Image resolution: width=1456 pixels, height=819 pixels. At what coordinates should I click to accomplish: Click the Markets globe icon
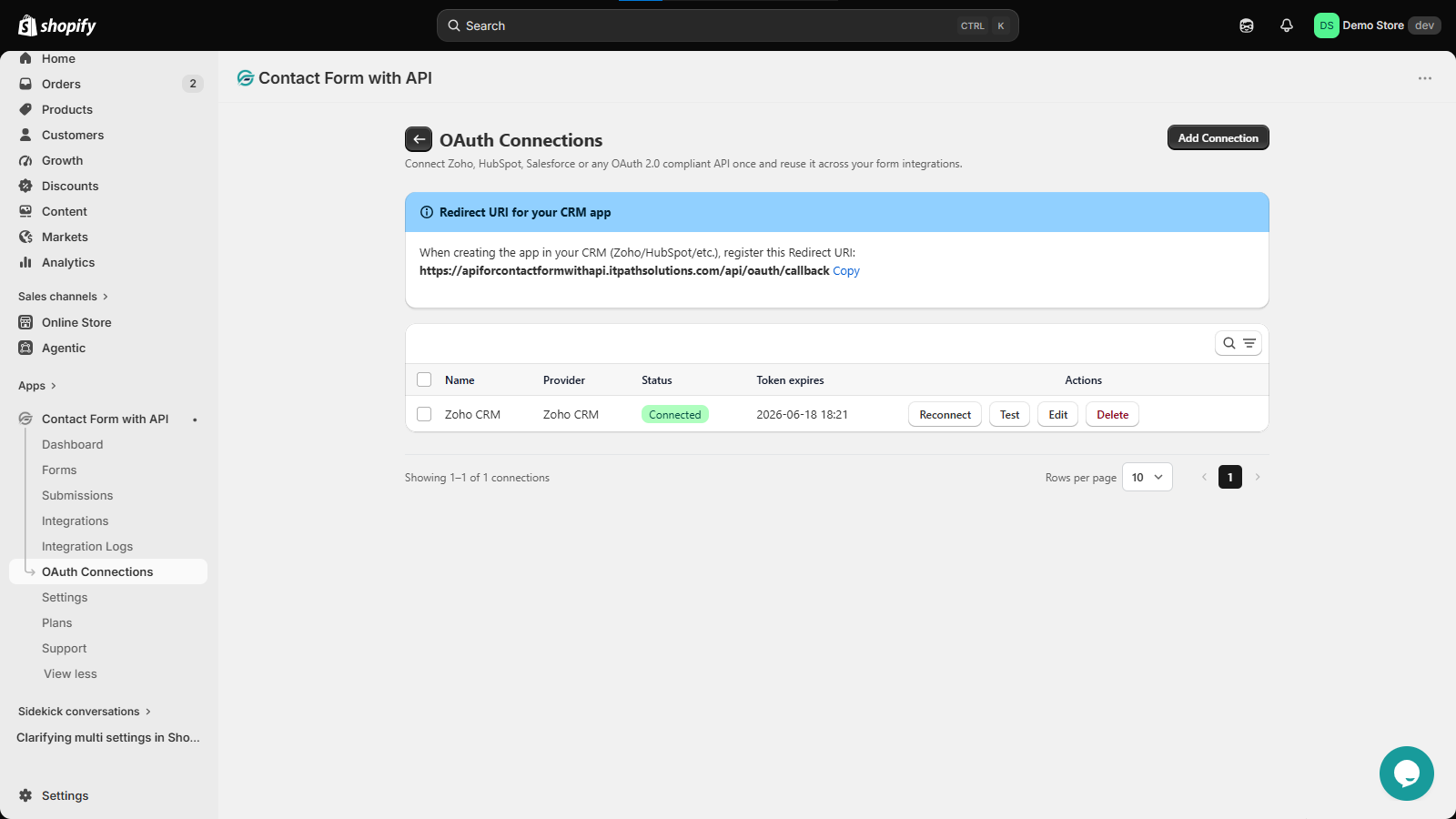tap(25, 237)
